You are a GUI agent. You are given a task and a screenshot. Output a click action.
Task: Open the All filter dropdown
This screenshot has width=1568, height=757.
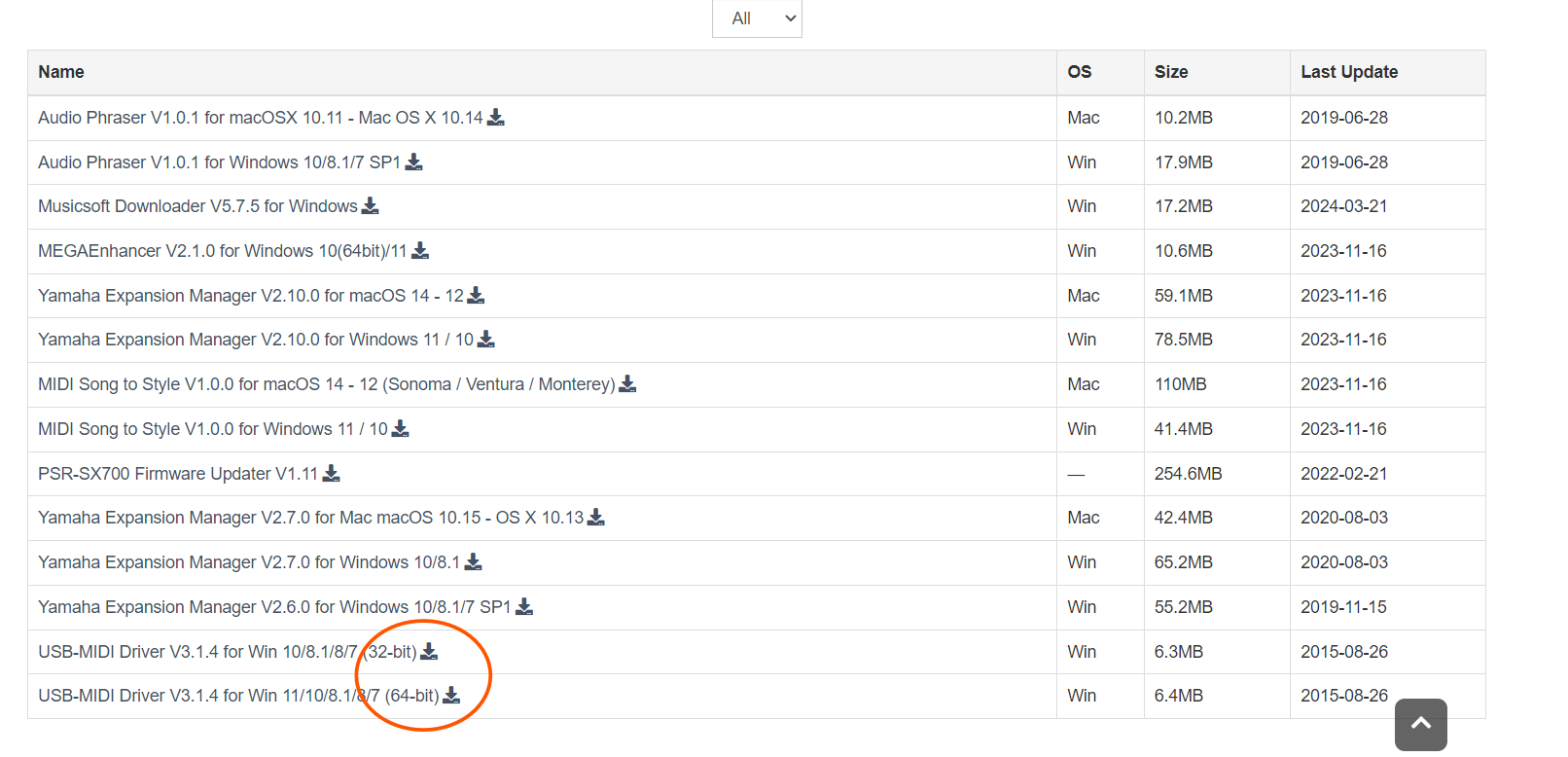tap(757, 18)
